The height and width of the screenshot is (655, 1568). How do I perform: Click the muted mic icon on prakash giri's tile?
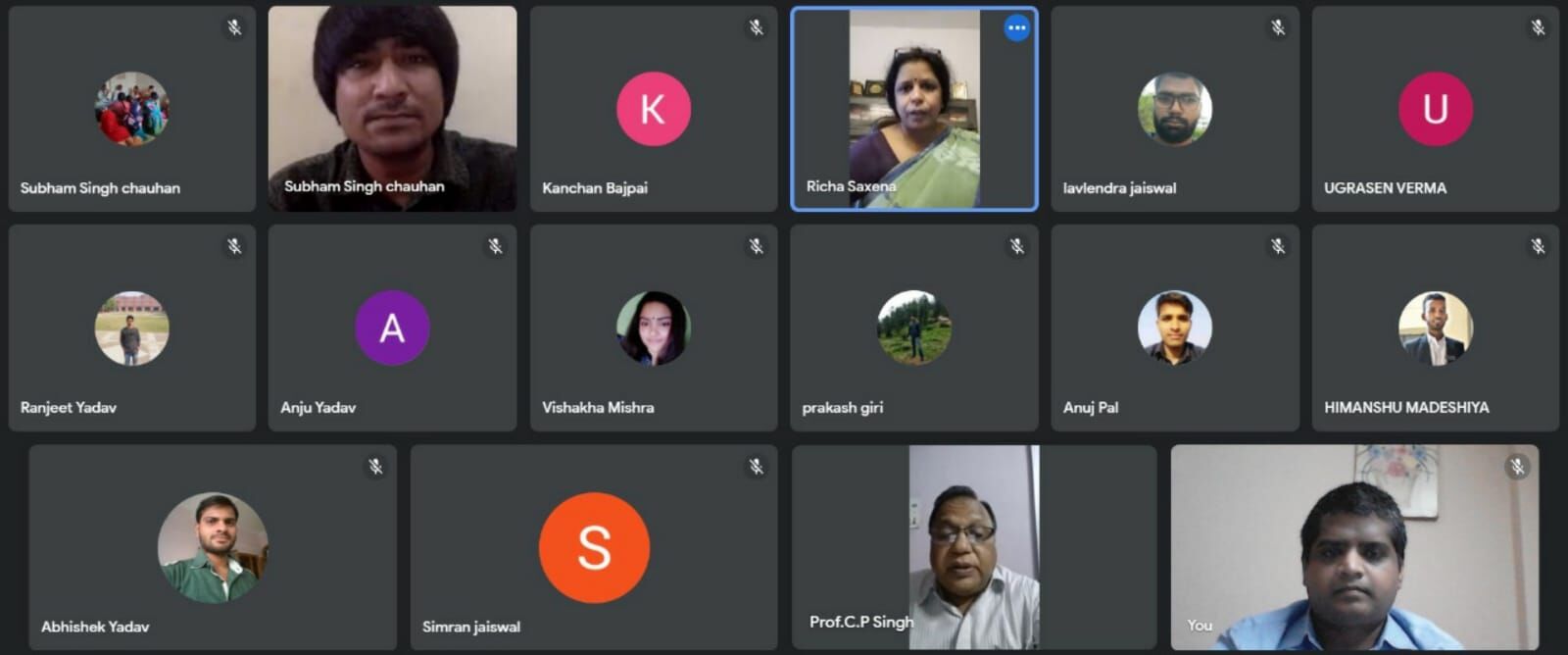(x=1016, y=246)
